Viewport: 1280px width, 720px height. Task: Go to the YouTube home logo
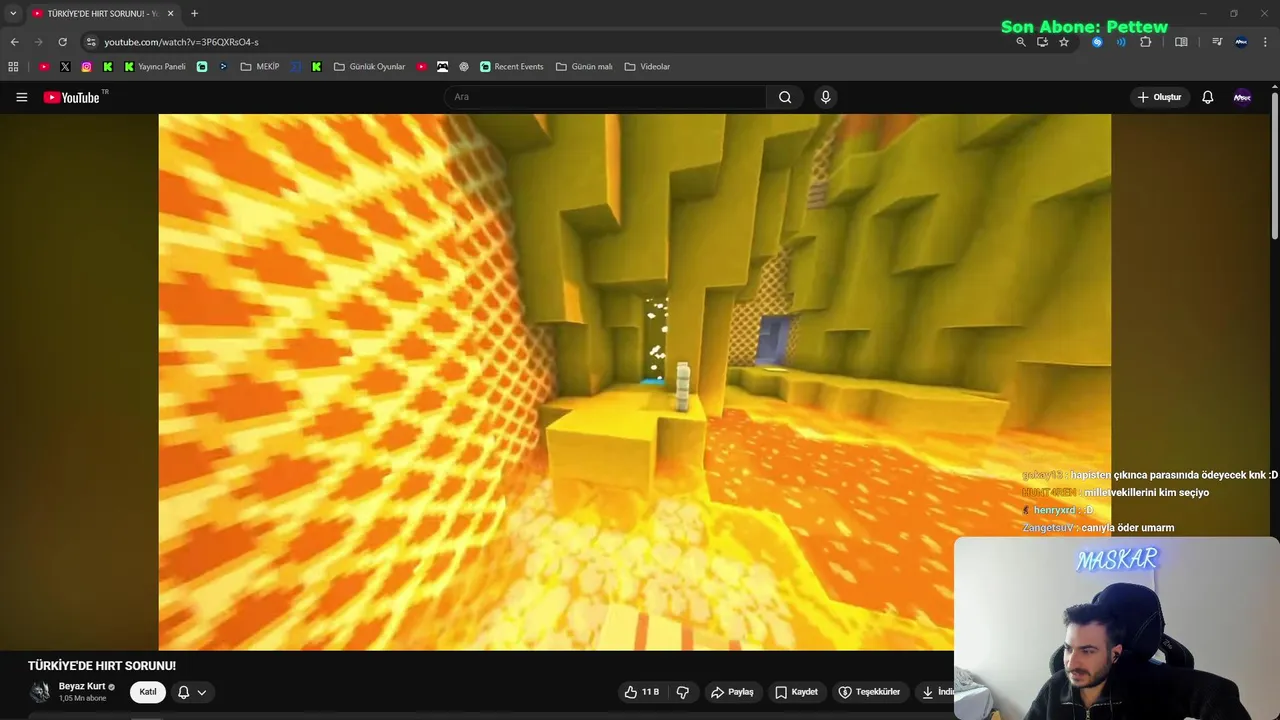(x=72, y=97)
